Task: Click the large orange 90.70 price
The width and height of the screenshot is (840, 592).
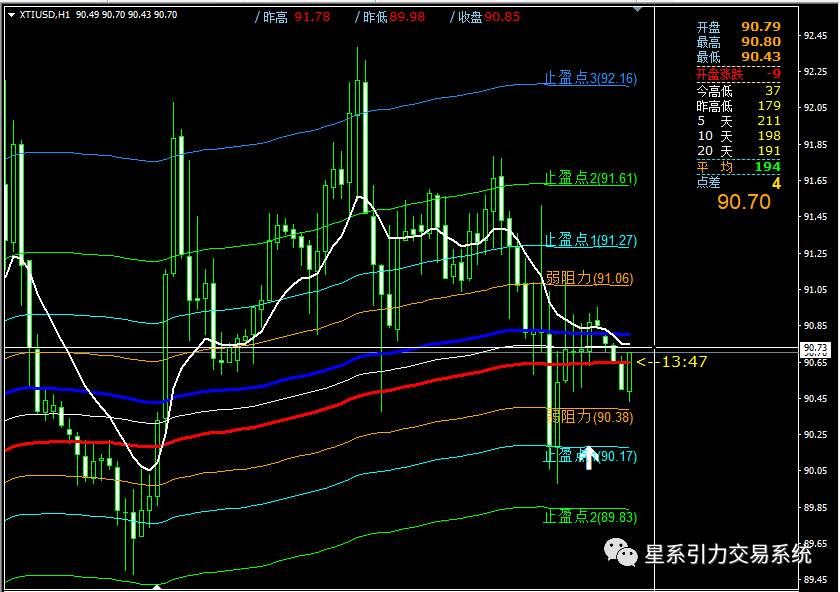Action: (x=744, y=202)
